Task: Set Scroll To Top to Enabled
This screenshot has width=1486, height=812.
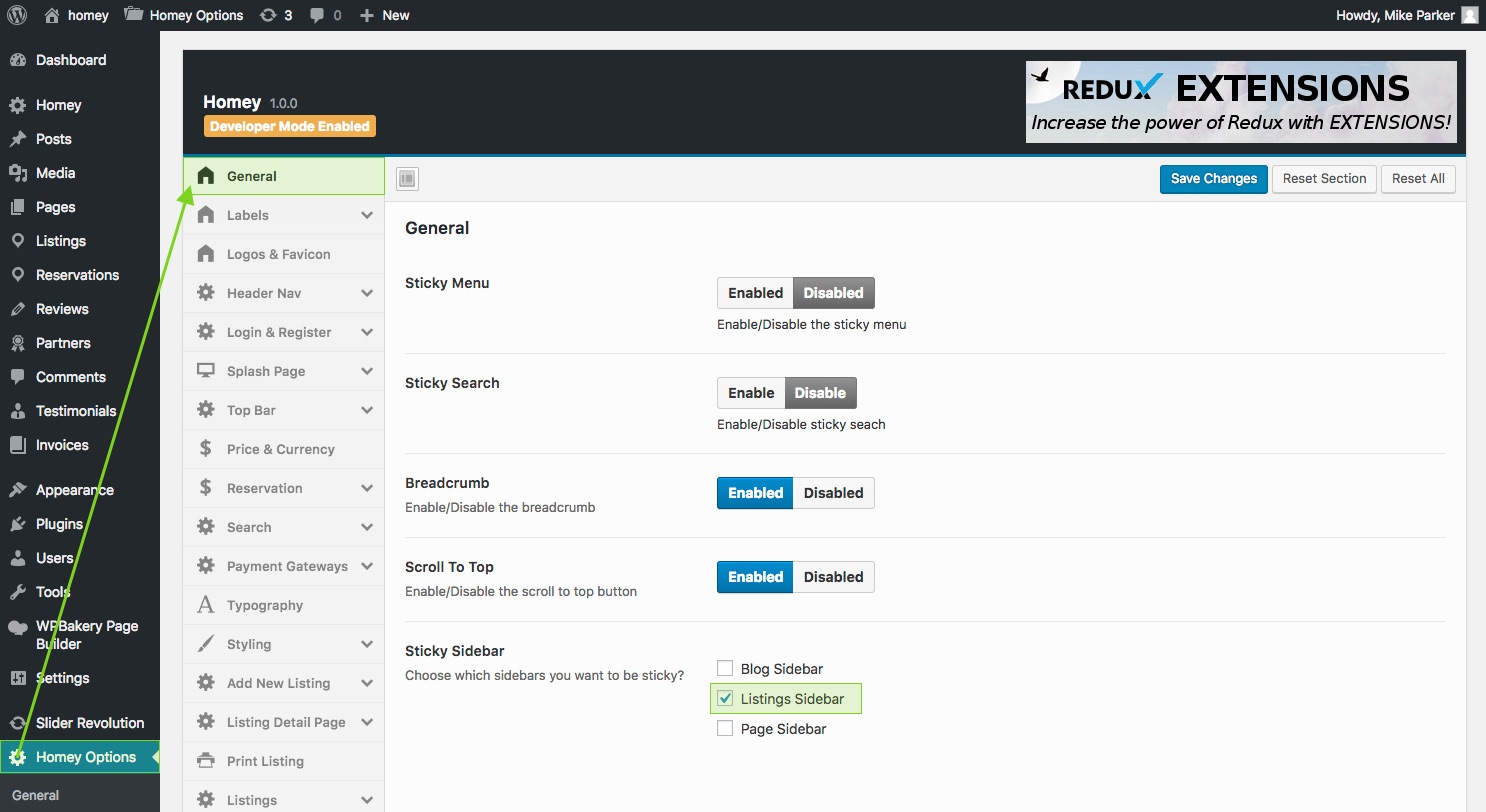Action: click(x=755, y=577)
